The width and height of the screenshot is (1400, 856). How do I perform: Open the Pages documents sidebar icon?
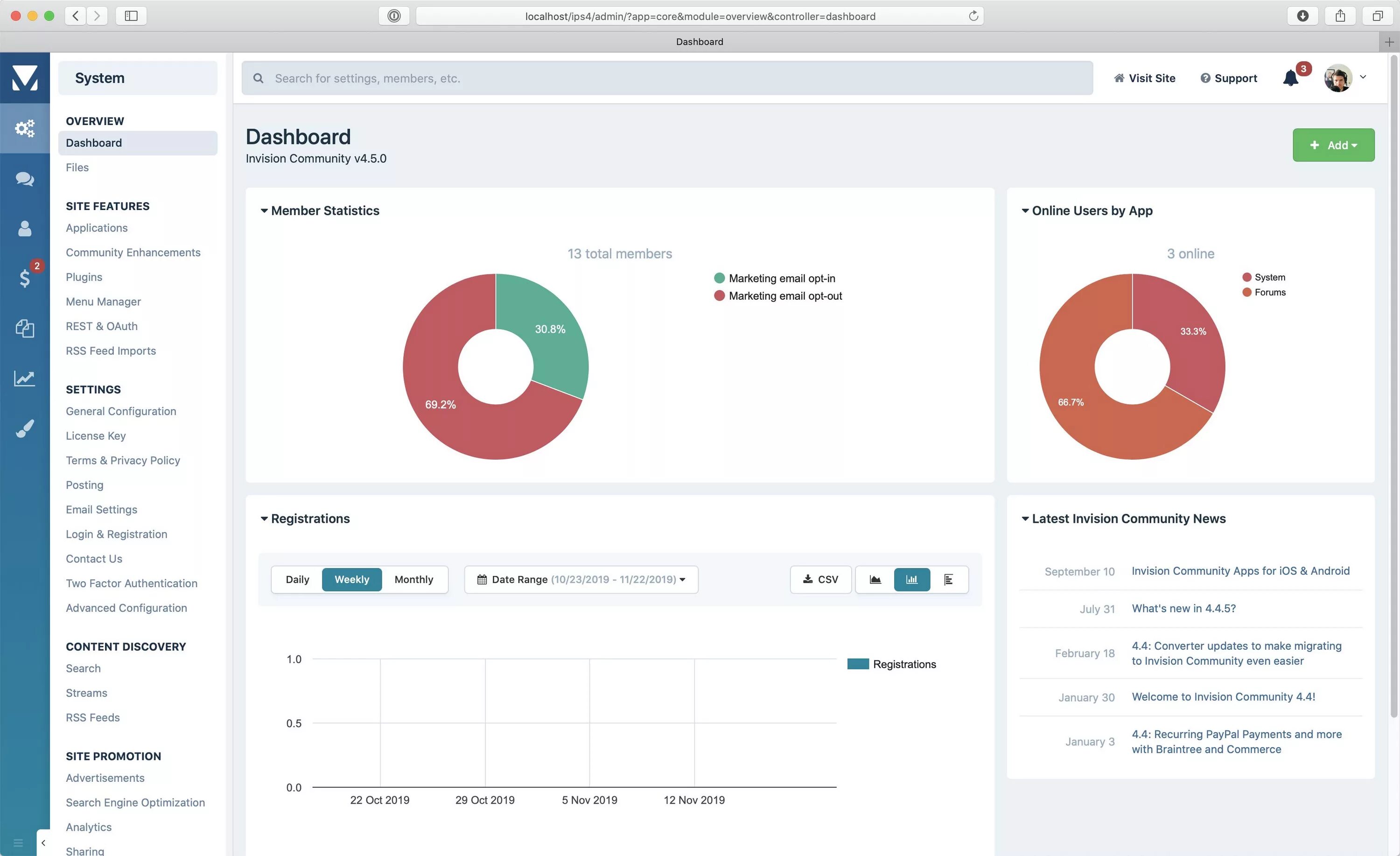click(x=24, y=328)
